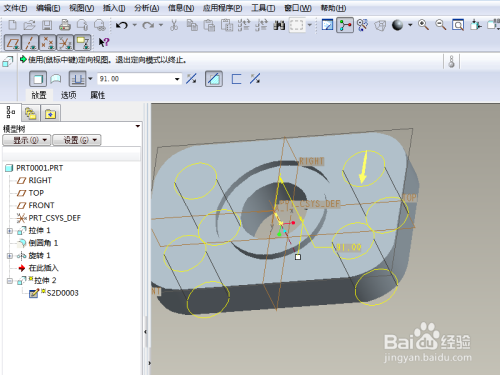The width and height of the screenshot is (500, 375).
Task: Collapse navigator panel with side arrow
Action: tap(145, 332)
